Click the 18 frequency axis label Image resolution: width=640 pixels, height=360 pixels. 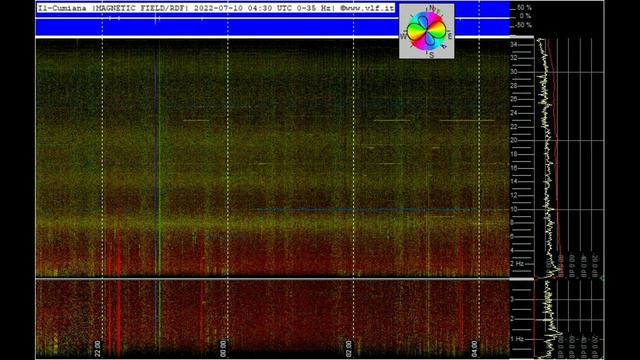coord(514,154)
